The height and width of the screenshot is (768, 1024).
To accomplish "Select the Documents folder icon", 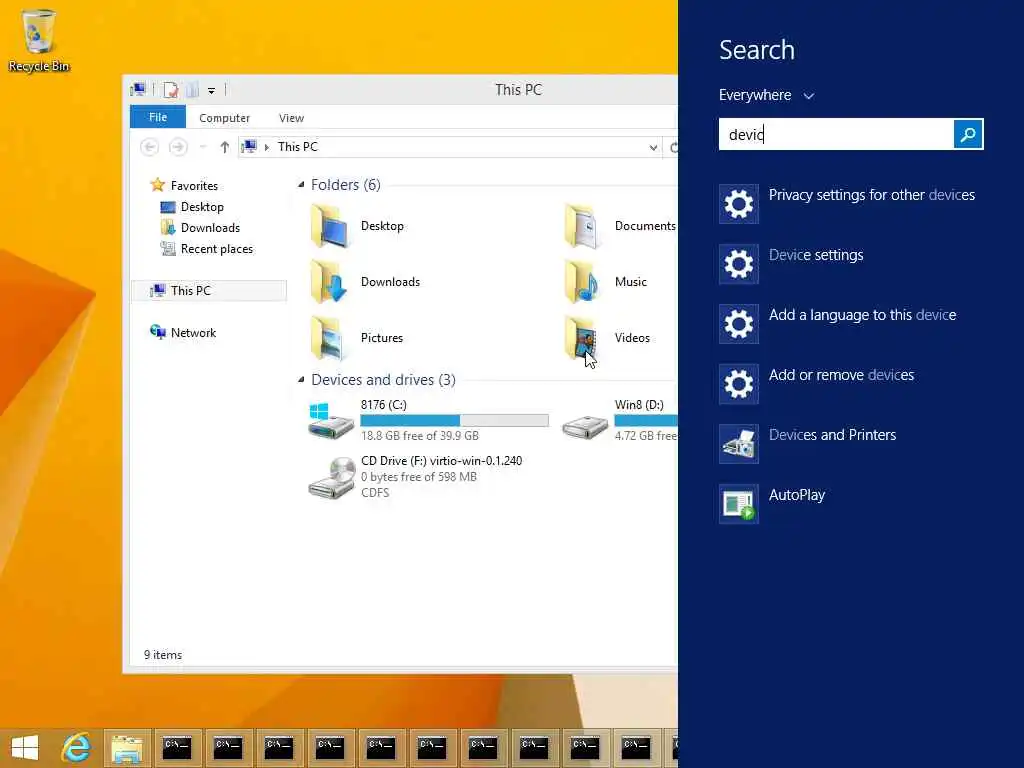I will 583,226.
